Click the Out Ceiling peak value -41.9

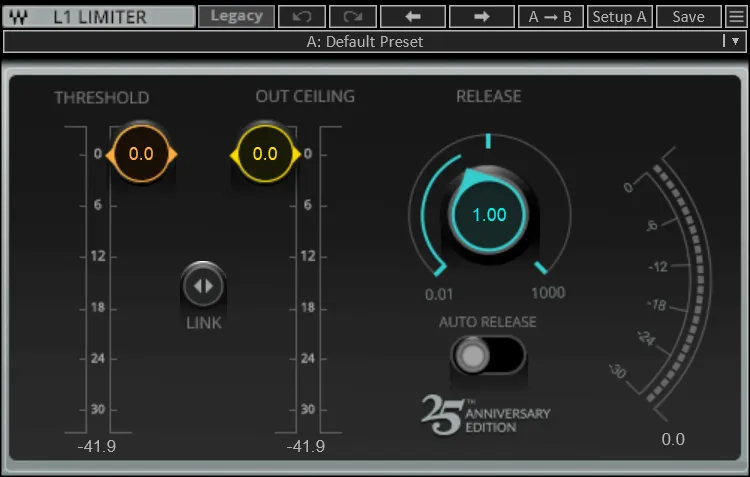click(x=306, y=446)
